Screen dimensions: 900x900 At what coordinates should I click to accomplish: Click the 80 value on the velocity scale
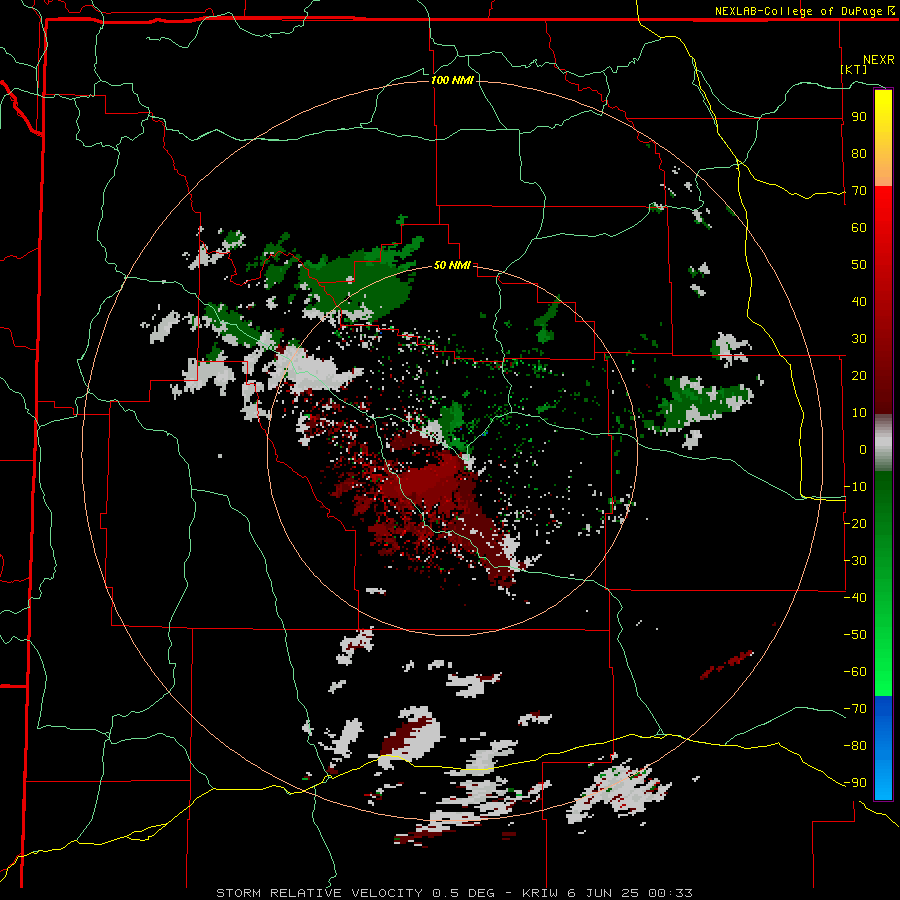pos(859,154)
